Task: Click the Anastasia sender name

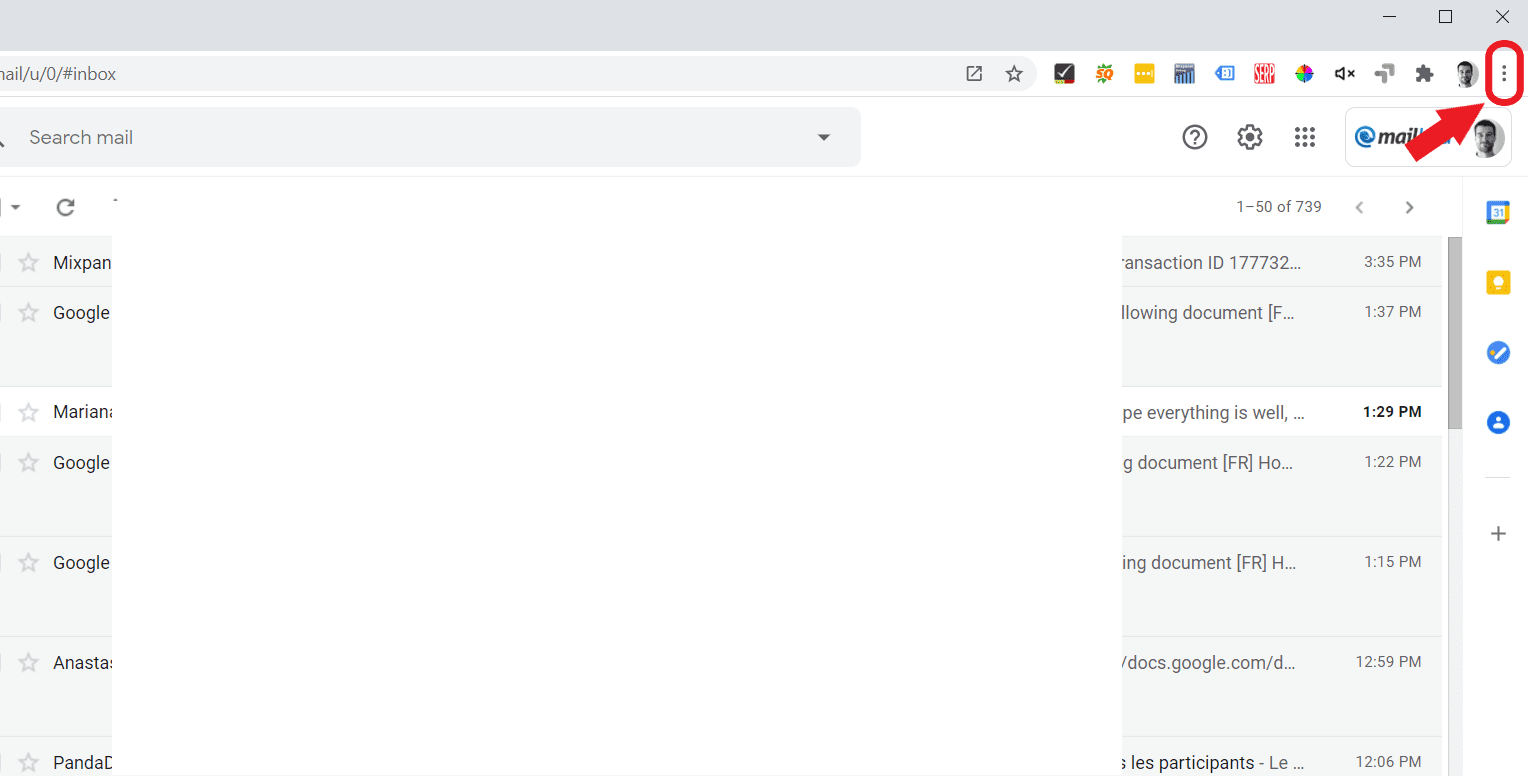Action: [x=82, y=662]
